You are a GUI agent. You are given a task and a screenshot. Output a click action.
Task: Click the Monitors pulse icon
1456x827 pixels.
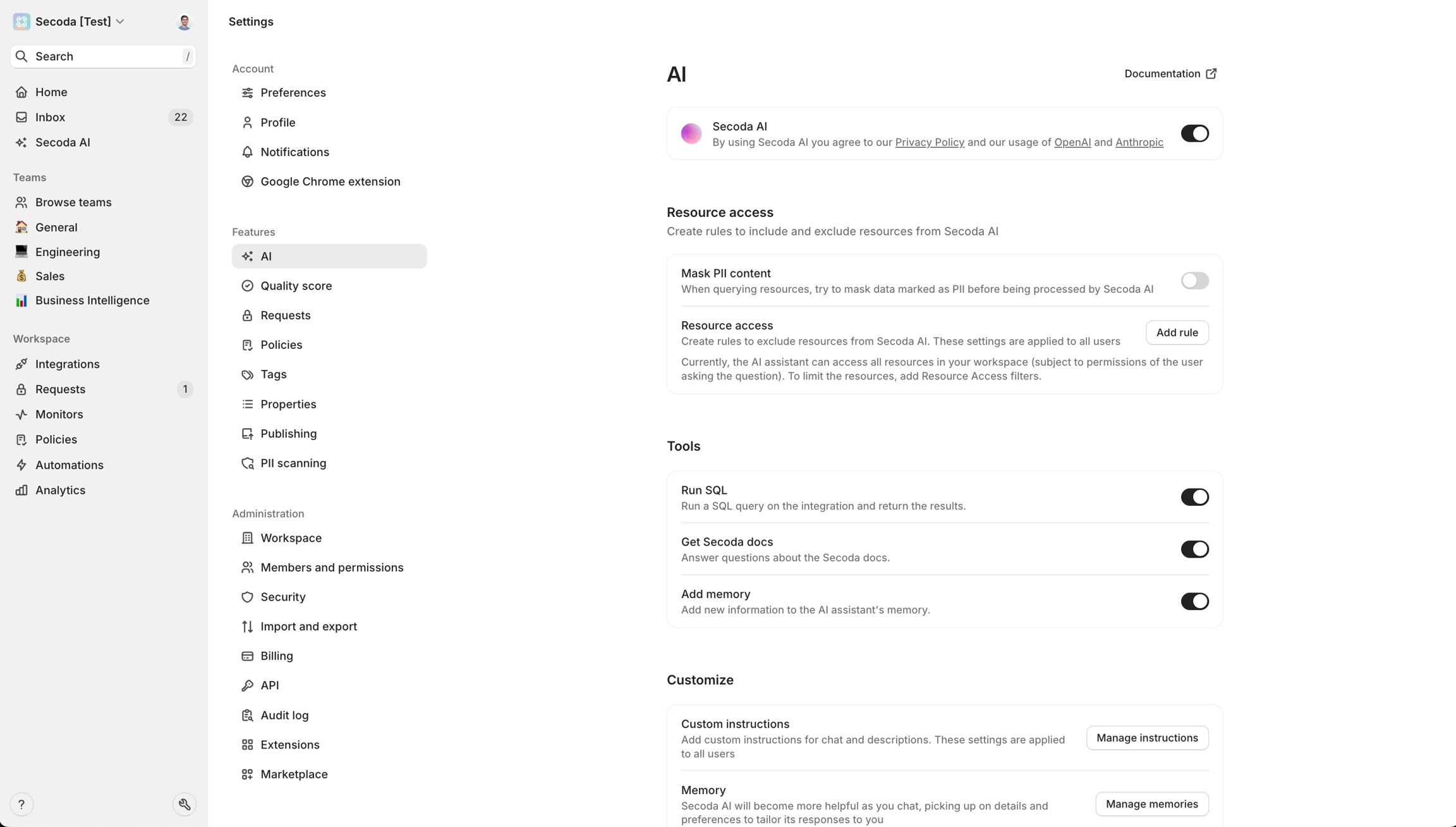pos(21,415)
